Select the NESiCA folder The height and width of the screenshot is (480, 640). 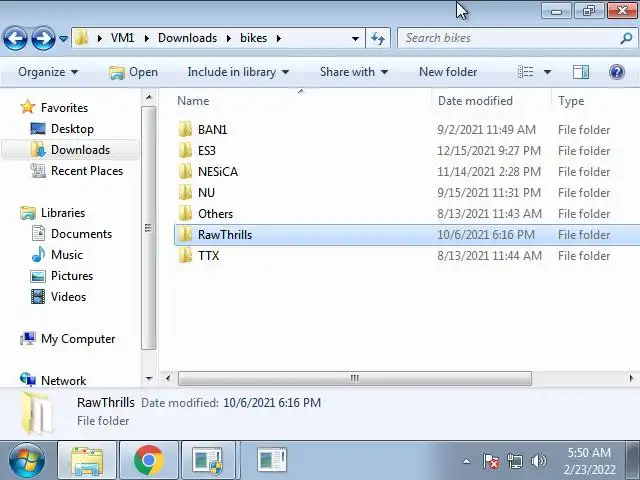pos(218,171)
